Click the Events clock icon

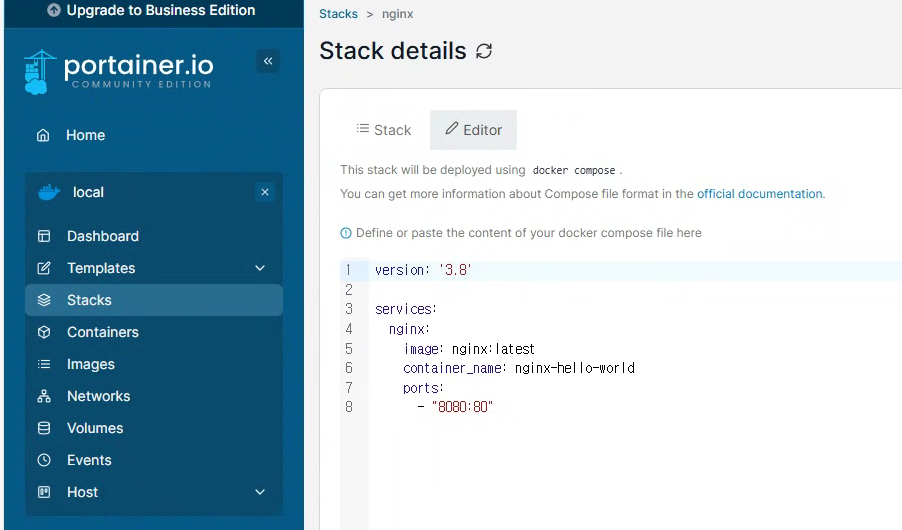pos(44,460)
